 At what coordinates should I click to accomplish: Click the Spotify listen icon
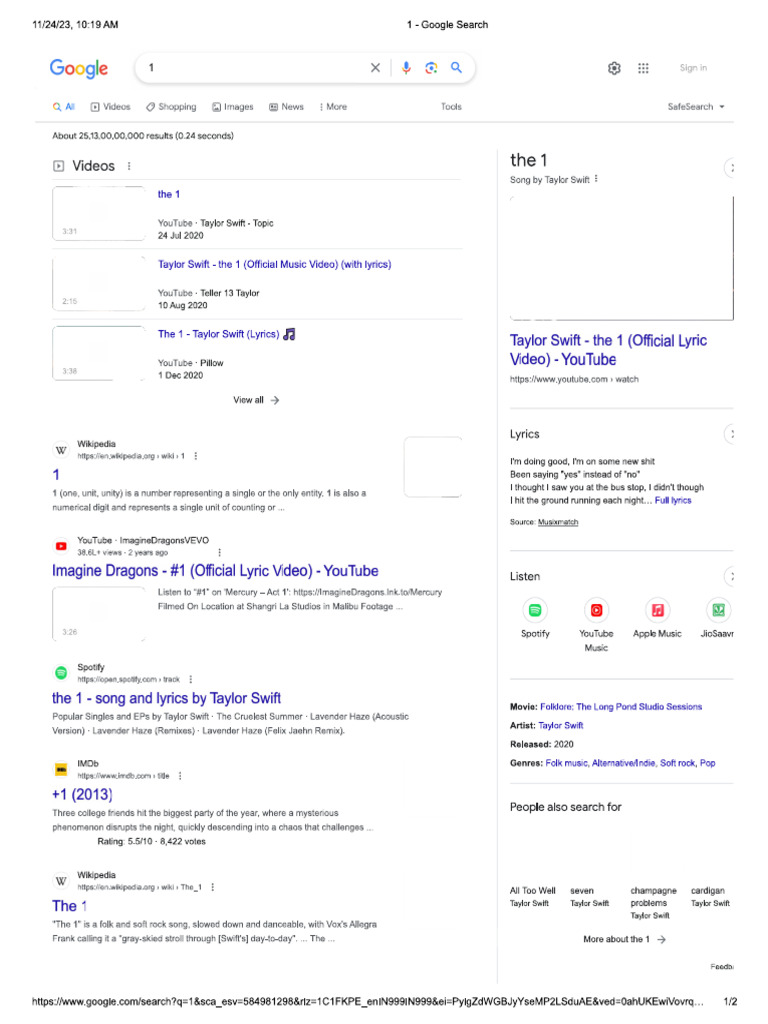click(x=535, y=610)
